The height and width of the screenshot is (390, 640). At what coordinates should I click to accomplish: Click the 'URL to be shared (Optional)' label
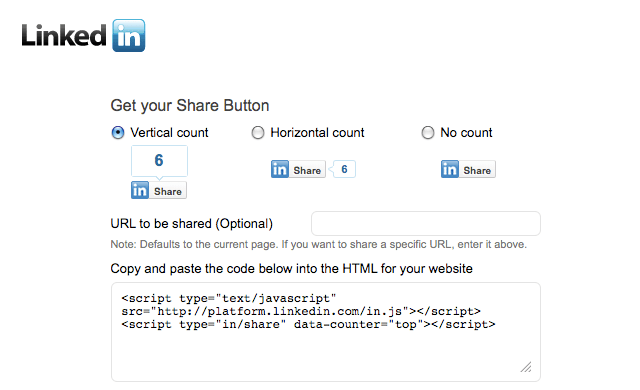point(192,224)
